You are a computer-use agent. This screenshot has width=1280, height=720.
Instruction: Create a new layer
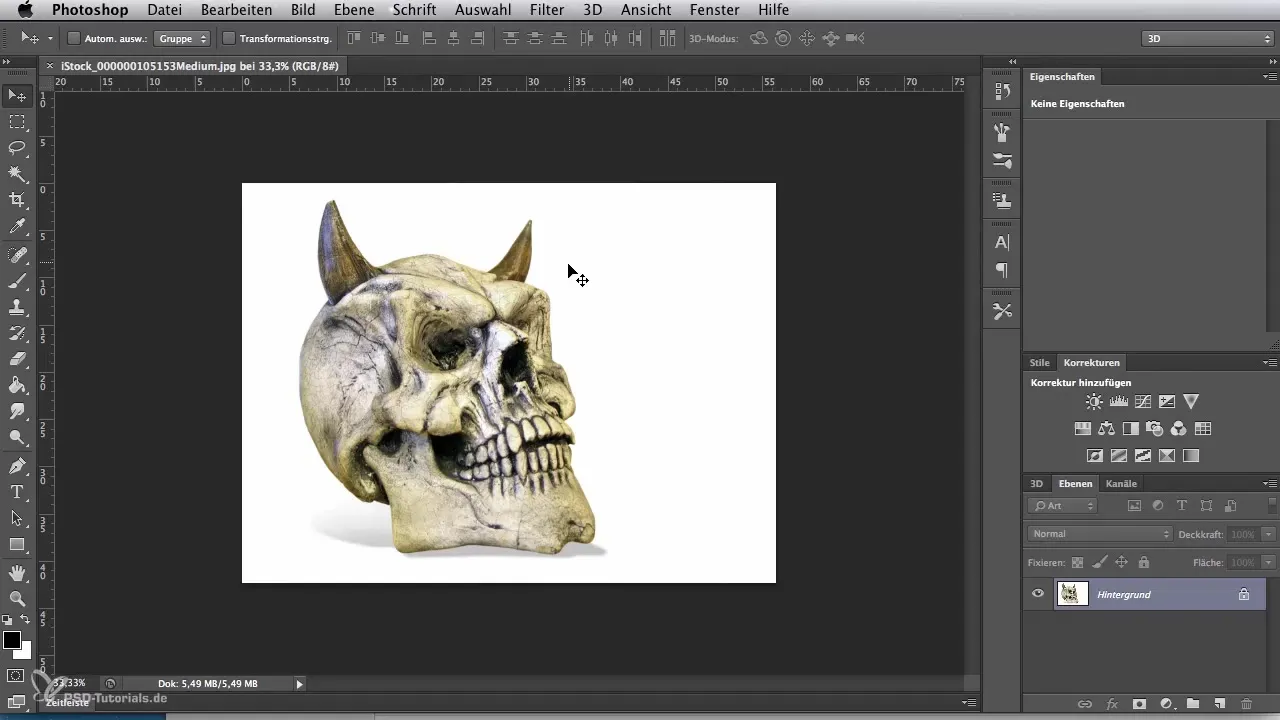(1219, 704)
